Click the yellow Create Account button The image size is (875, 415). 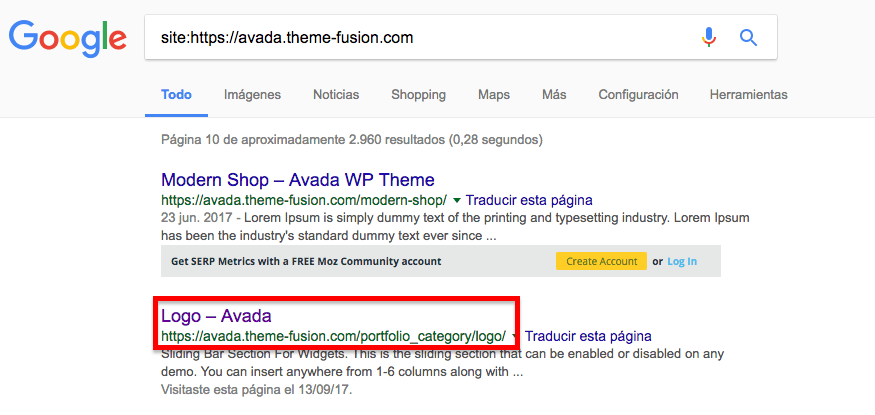point(601,261)
